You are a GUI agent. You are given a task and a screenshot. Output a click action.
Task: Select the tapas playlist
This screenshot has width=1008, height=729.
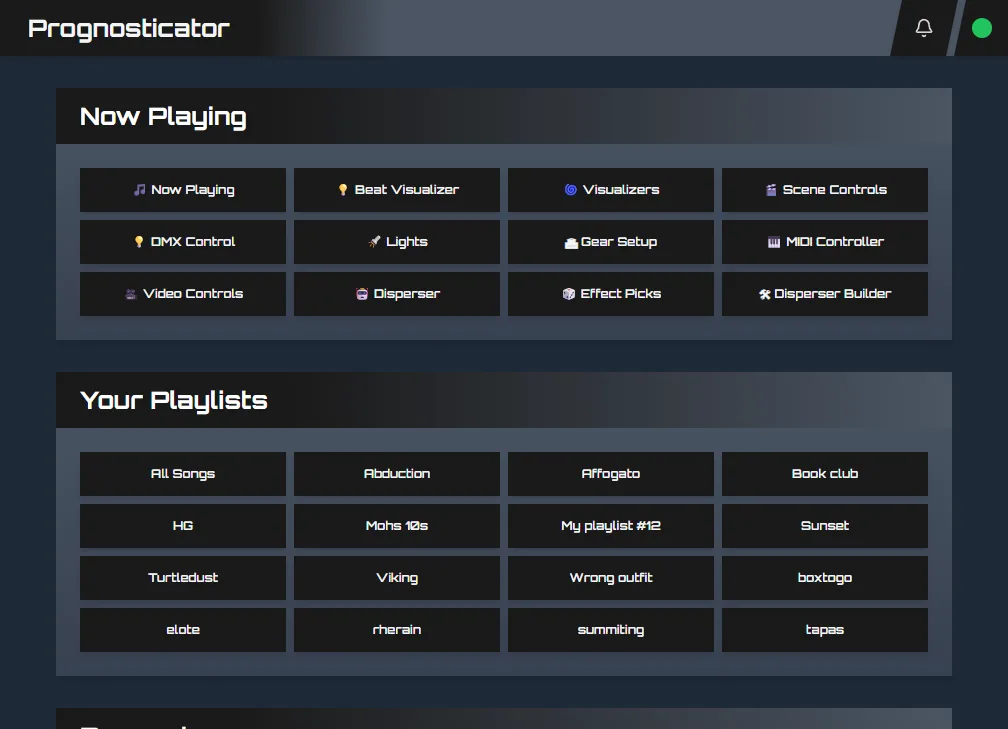825,630
